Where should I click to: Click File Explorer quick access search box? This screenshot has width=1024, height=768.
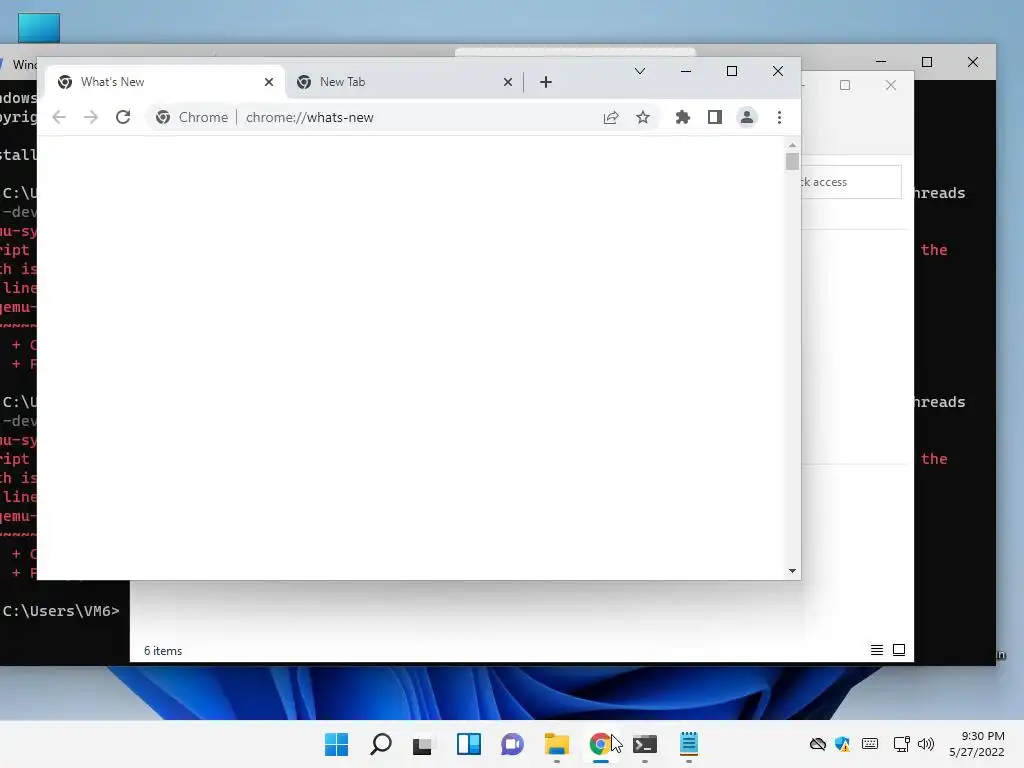[x=851, y=182]
